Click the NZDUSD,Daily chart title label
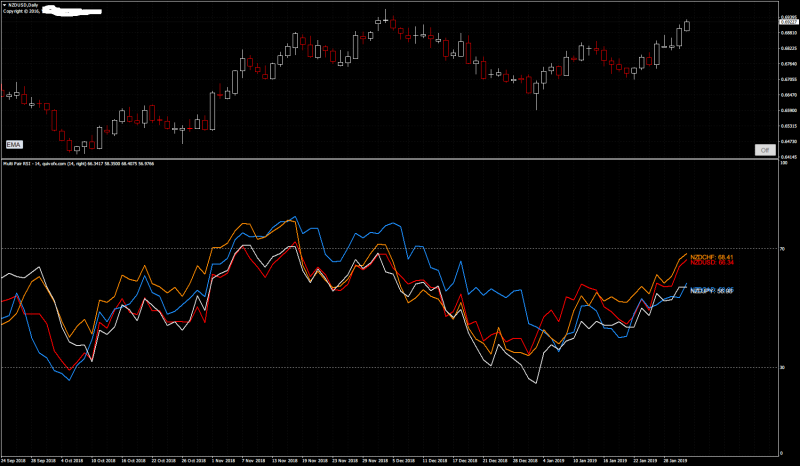 pos(23,5)
